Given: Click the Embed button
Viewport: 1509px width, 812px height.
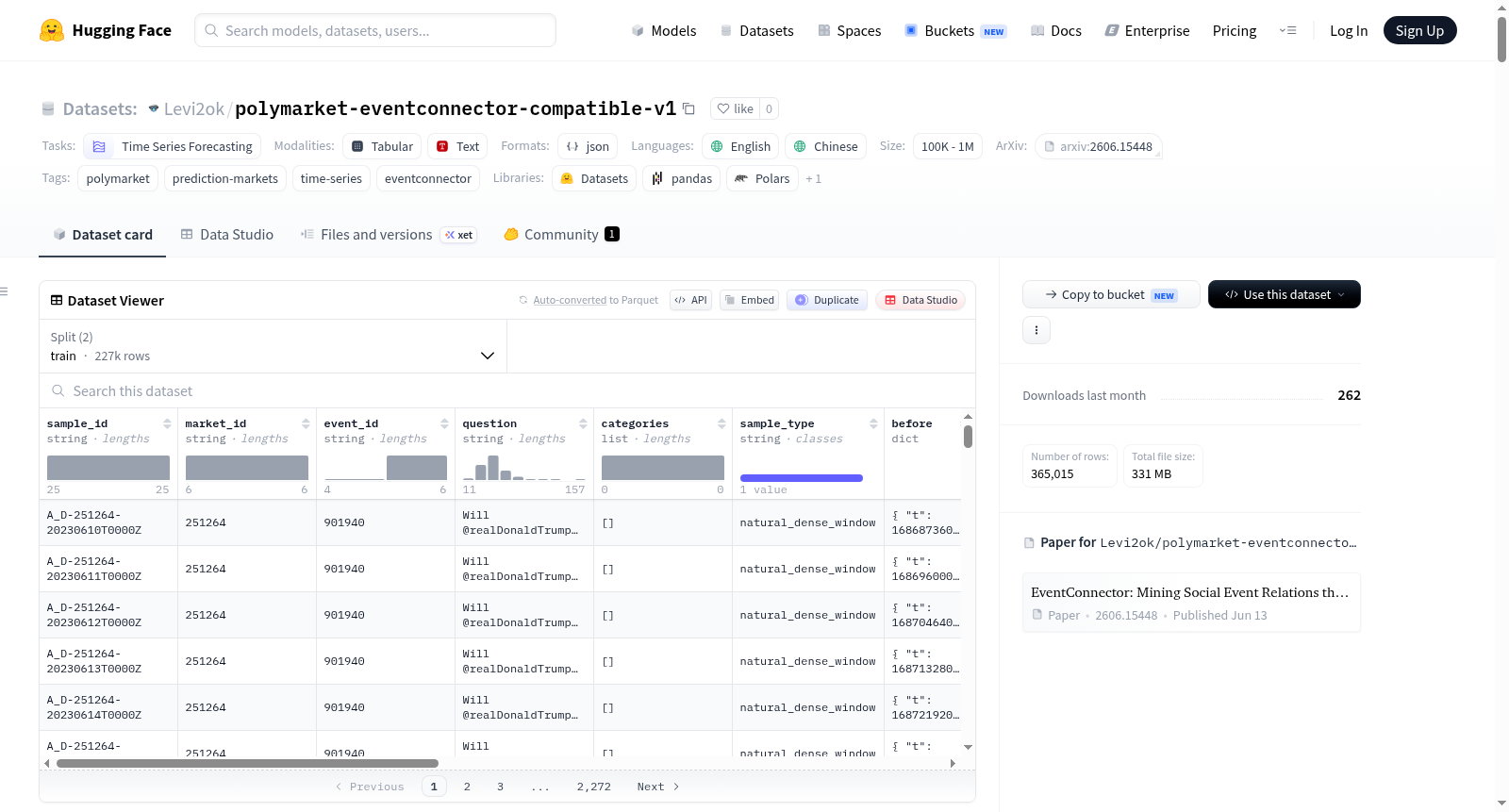Looking at the screenshot, I should click(x=749, y=300).
